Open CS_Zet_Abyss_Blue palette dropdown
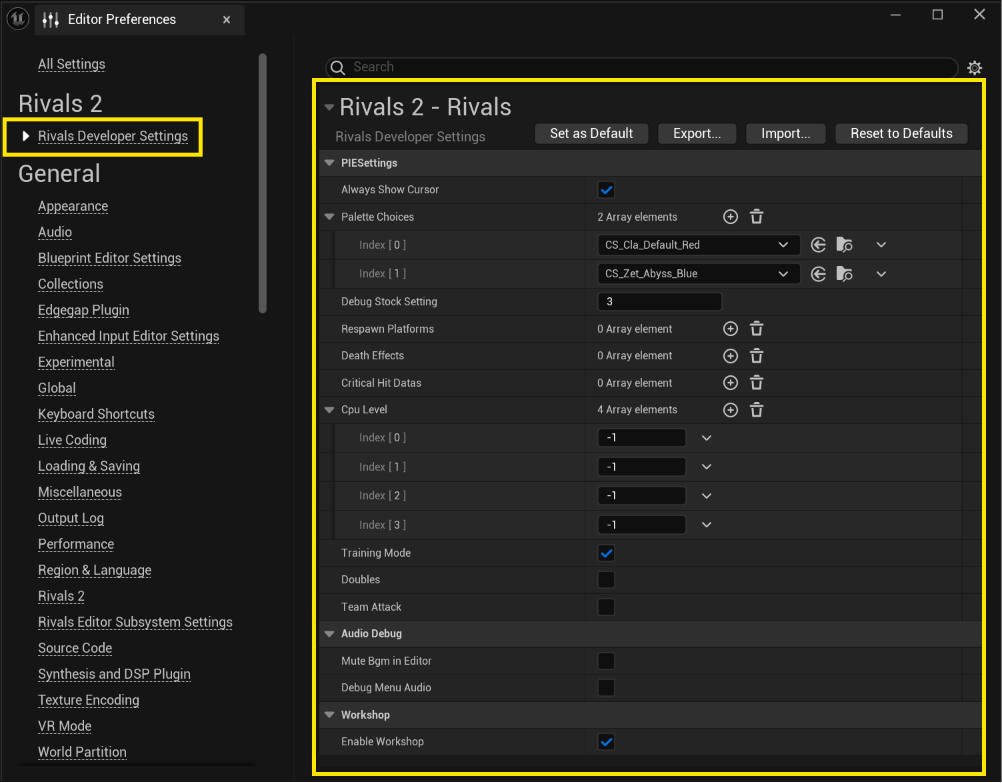This screenshot has width=1002, height=783. coord(698,274)
